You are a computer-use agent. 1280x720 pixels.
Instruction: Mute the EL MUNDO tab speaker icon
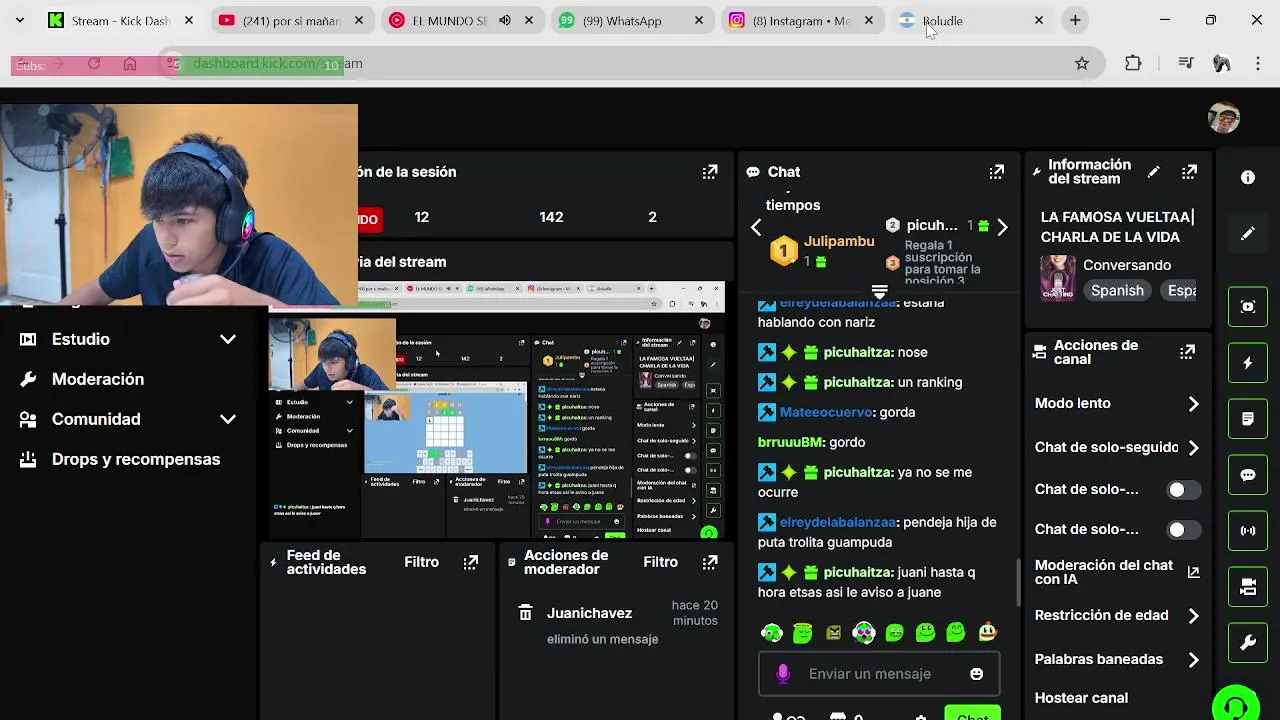pos(505,20)
